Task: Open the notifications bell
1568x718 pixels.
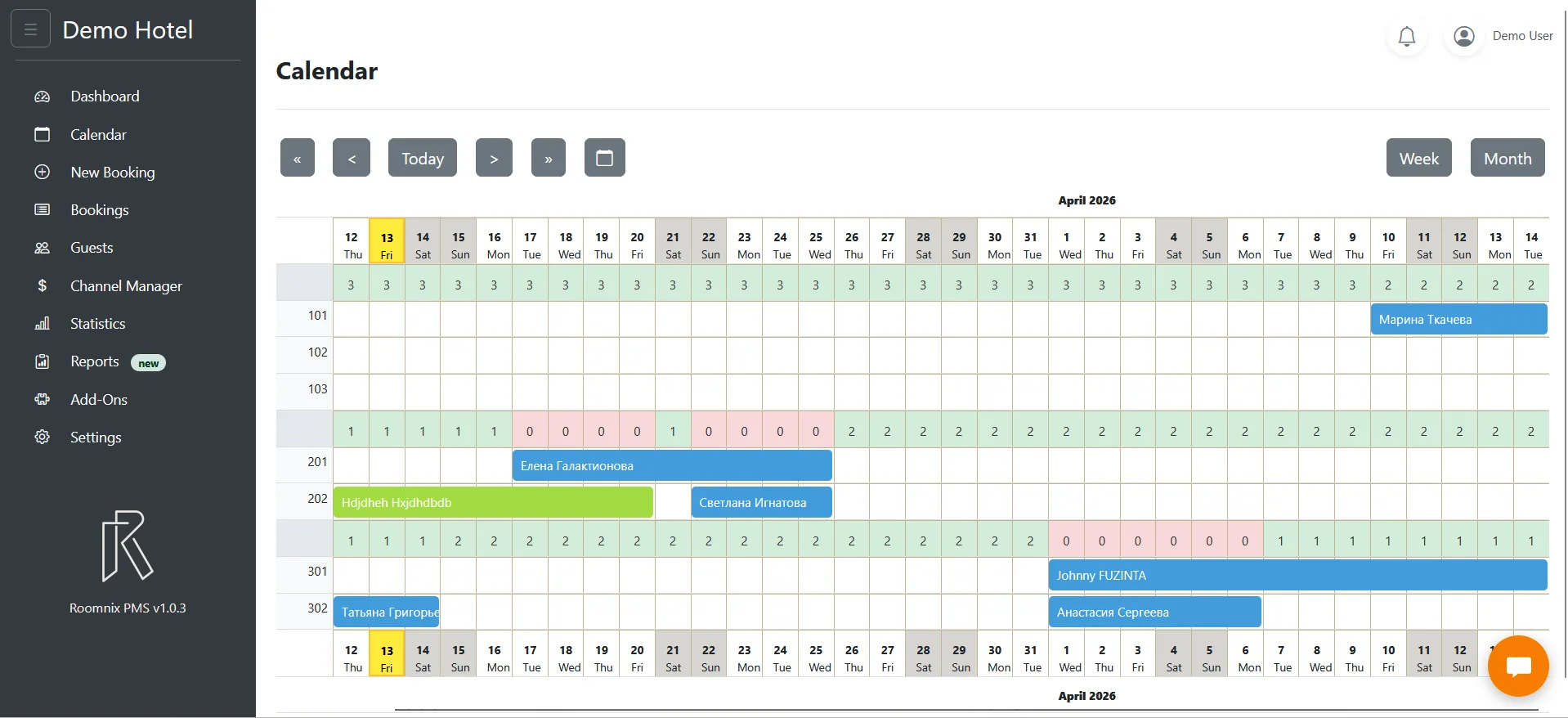Action: point(1406,36)
